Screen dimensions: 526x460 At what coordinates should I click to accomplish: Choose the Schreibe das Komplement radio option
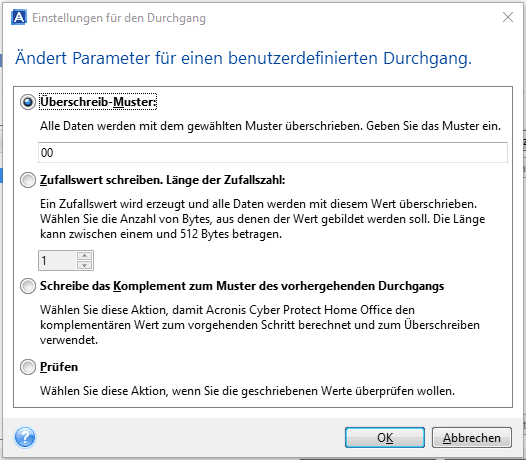click(28, 286)
